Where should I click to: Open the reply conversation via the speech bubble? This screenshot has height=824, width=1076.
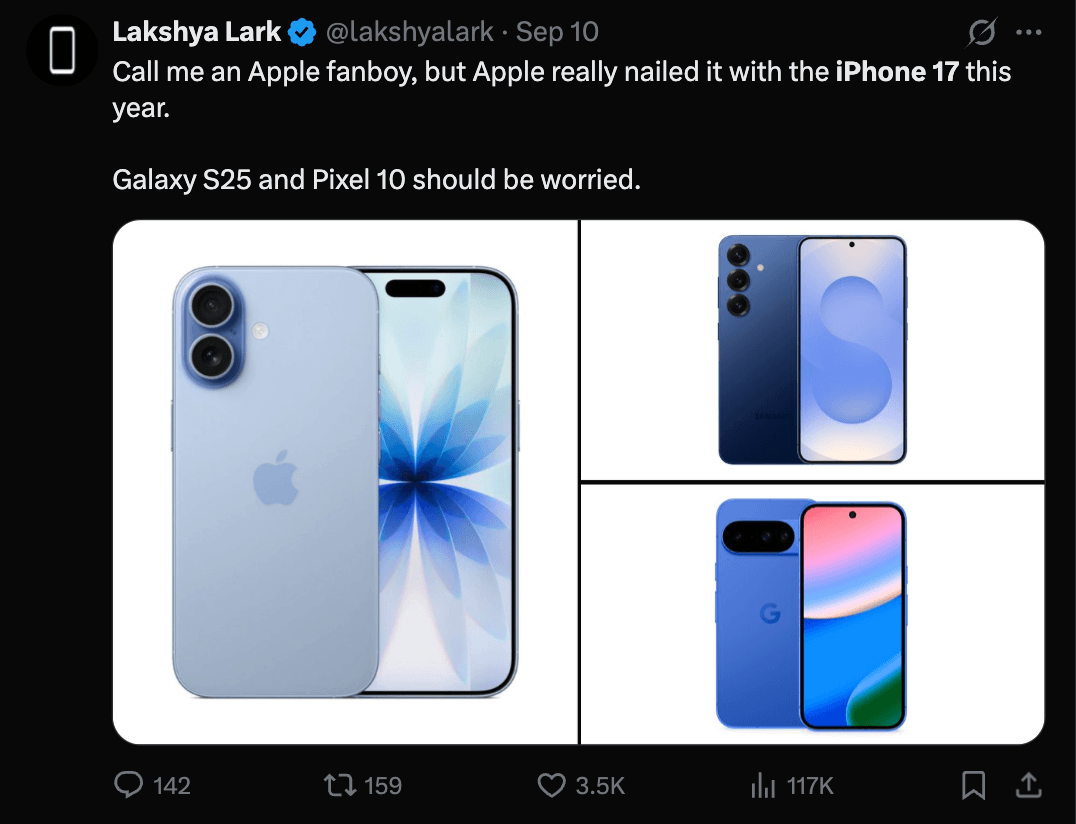click(128, 786)
